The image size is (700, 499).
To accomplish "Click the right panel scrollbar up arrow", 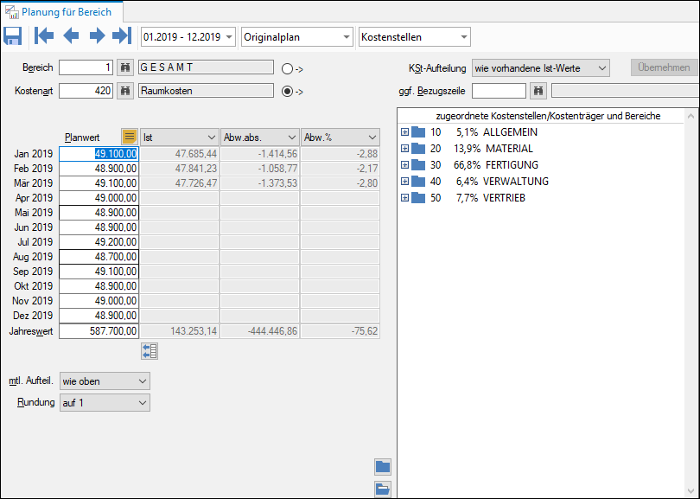I will click(x=691, y=116).
